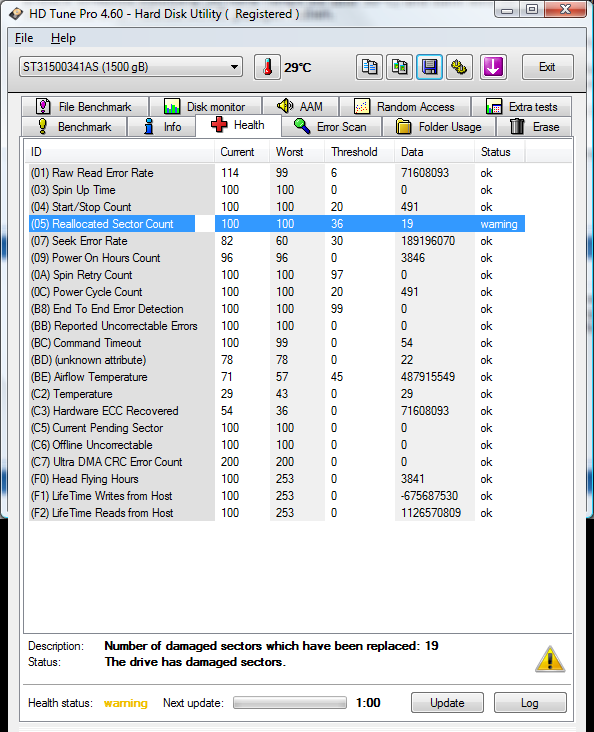Switch to the Disk monitor tab
Viewport: 594px width, 732px height.
pyautogui.click(x=205, y=107)
